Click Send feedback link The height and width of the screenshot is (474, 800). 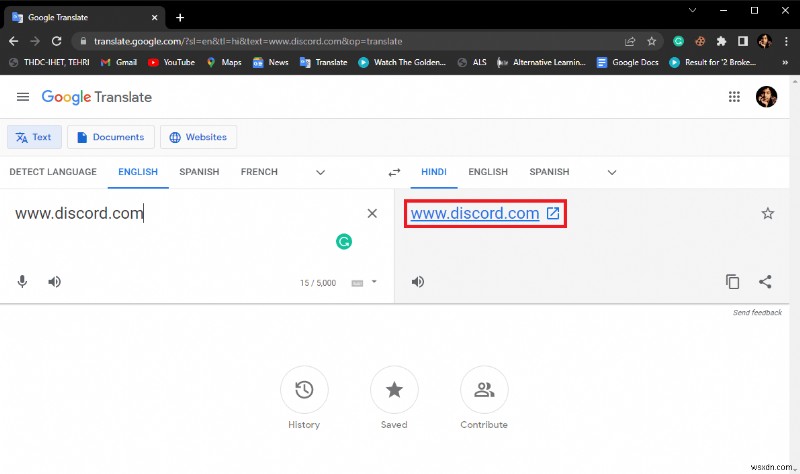click(x=757, y=312)
